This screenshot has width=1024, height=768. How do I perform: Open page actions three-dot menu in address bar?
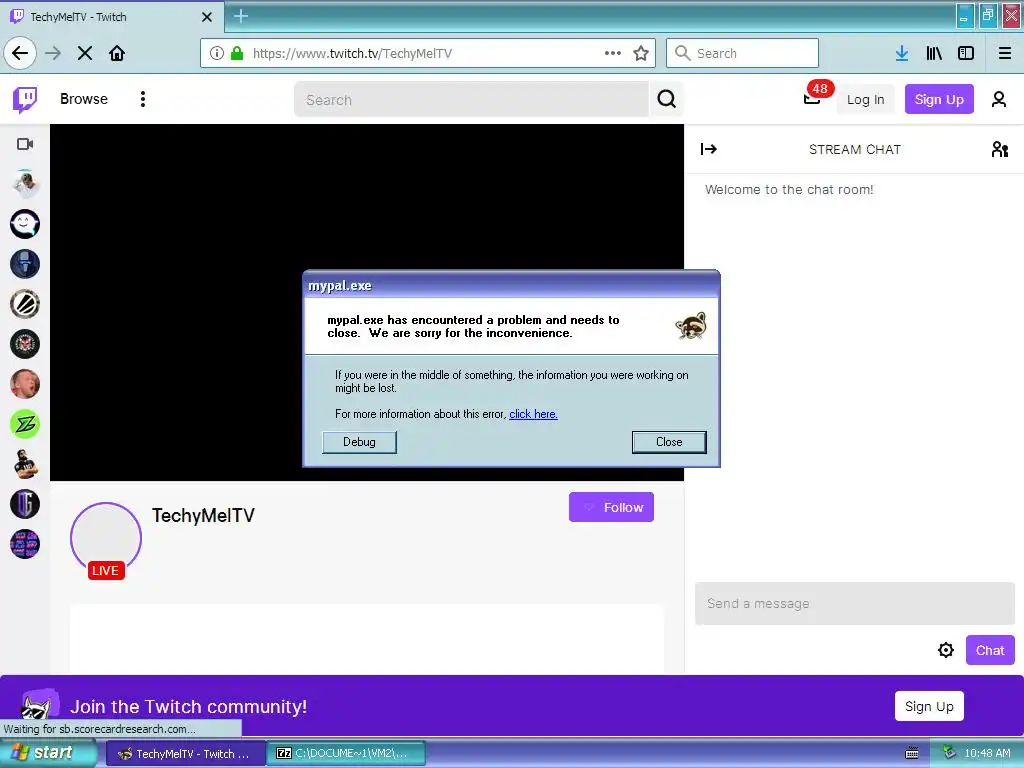613,53
